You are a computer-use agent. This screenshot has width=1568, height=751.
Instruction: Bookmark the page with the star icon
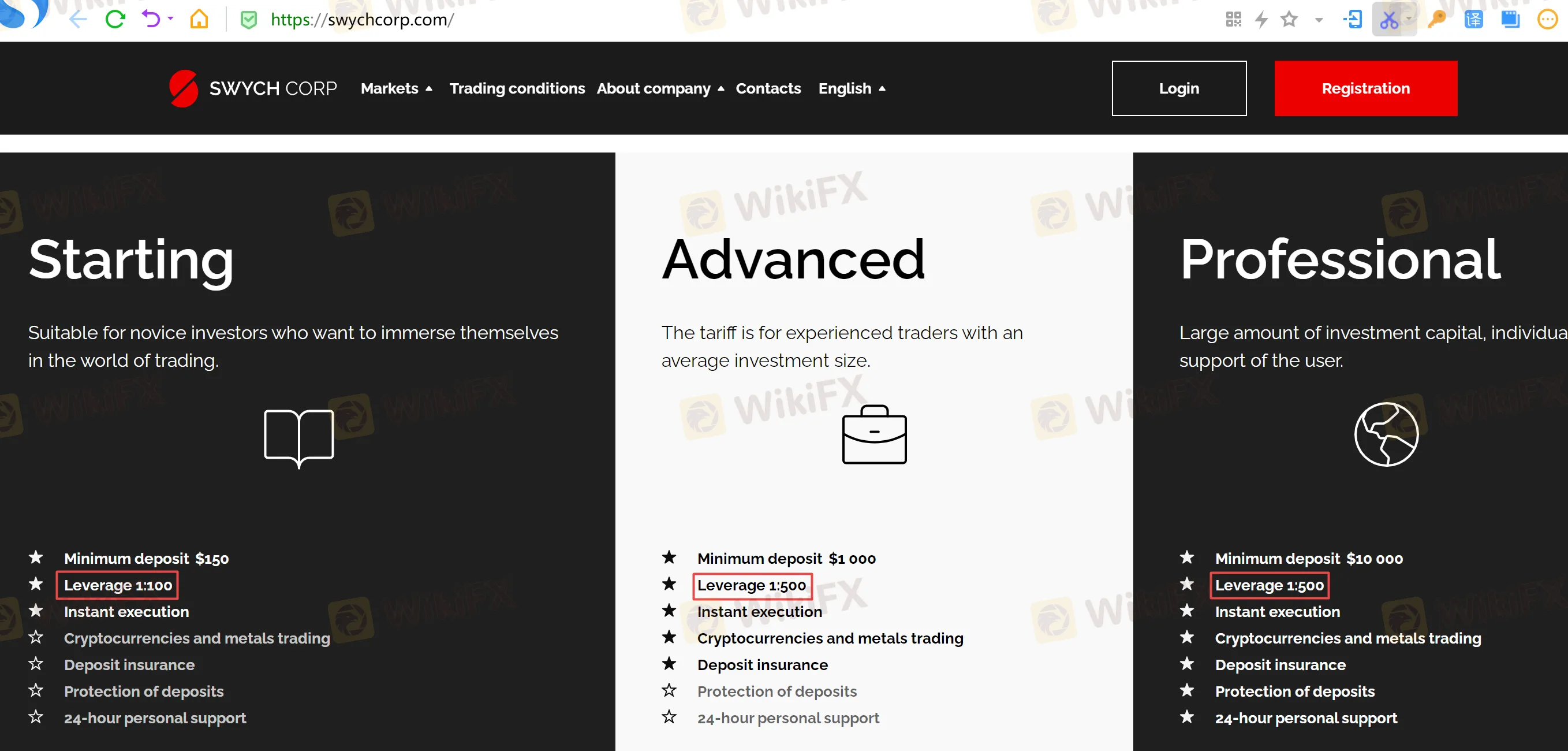click(1289, 20)
